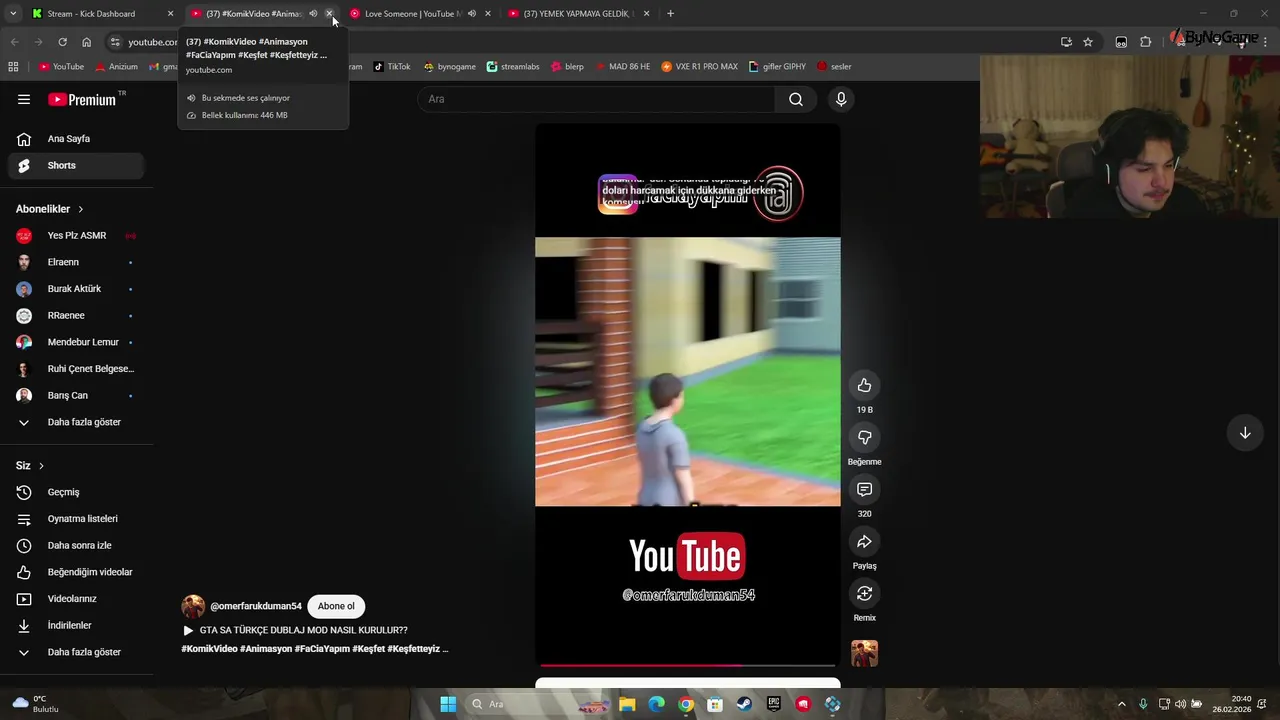Image resolution: width=1280 pixels, height=720 pixels.
Task: Open the streamlabs bookmark
Action: point(513,67)
